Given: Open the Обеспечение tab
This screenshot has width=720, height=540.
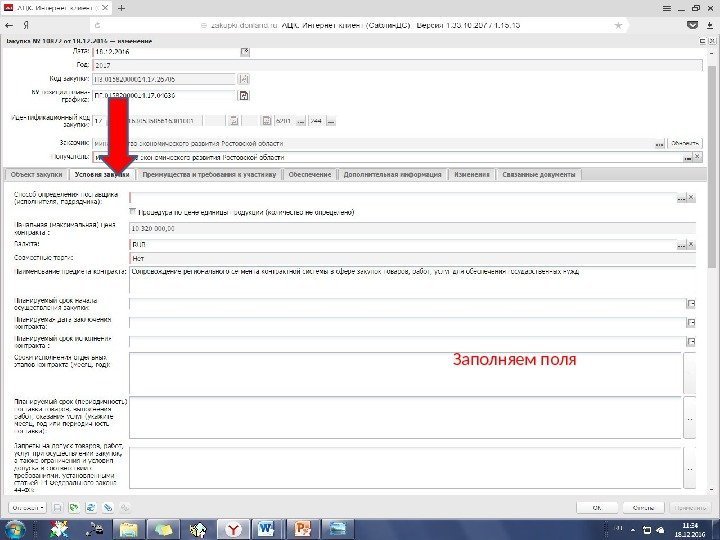Looking at the screenshot, I should [309, 174].
